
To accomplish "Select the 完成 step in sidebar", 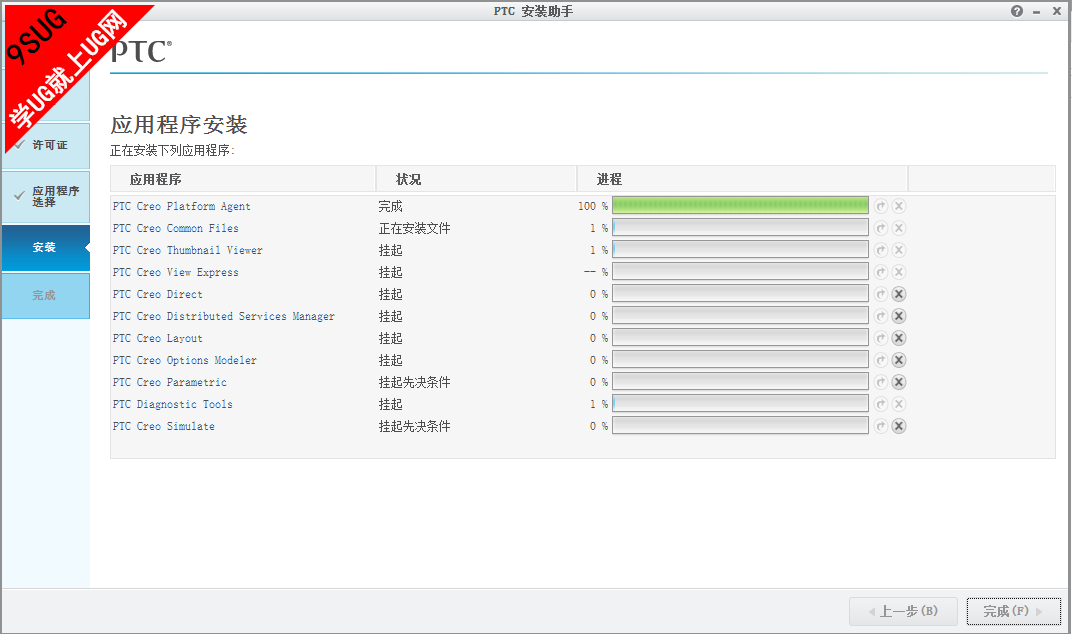I will click(x=46, y=295).
